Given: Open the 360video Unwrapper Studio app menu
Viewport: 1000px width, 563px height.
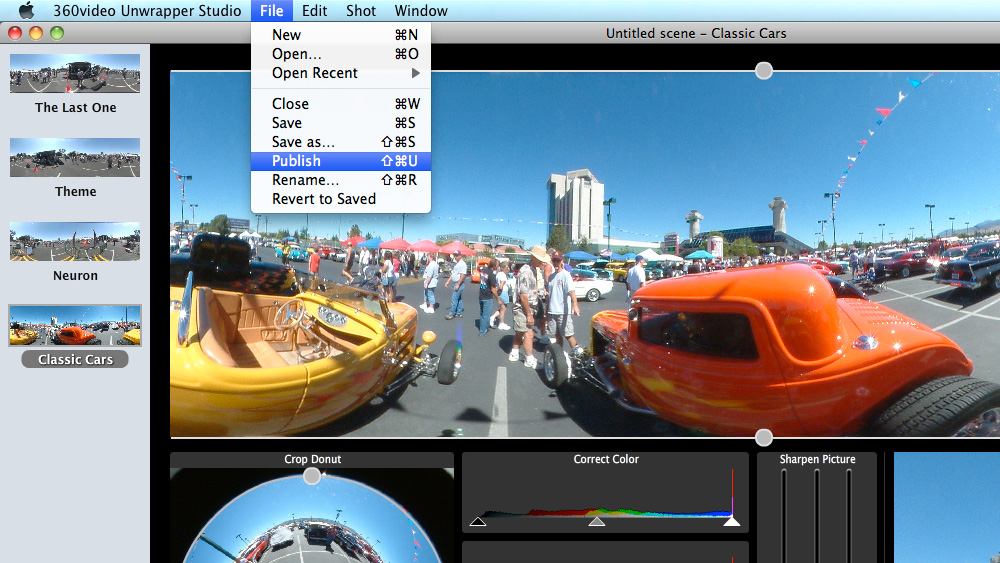Looking at the screenshot, I should coord(147,11).
